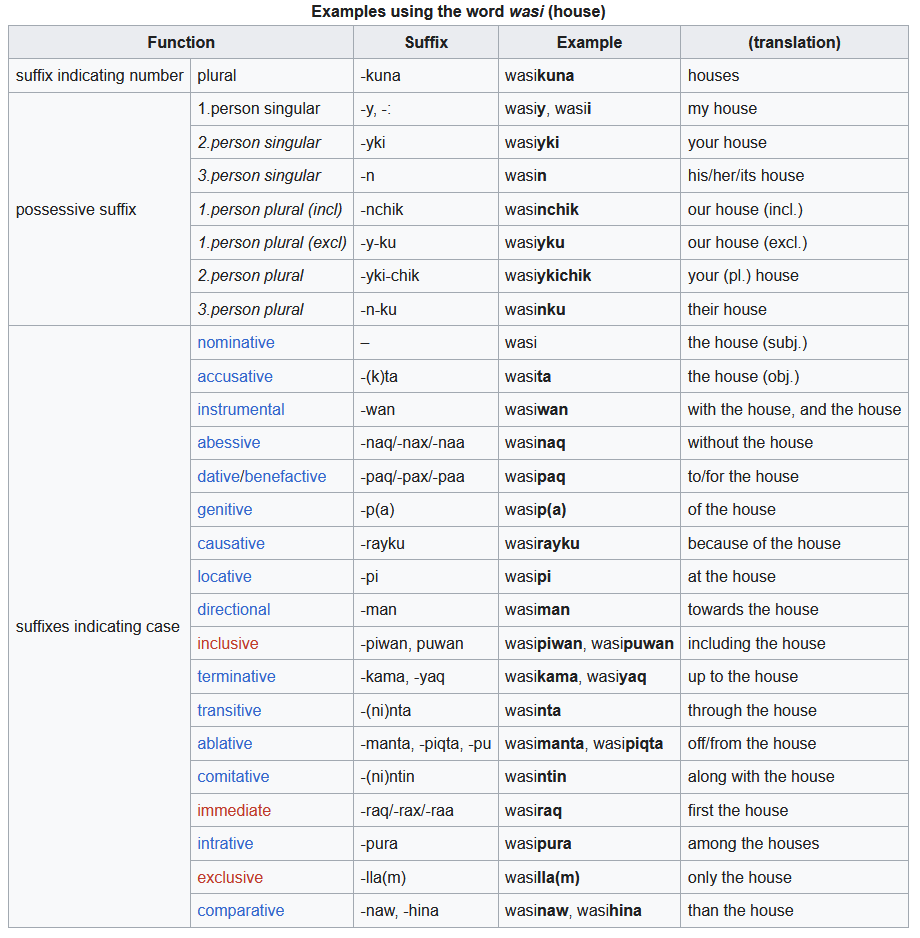This screenshot has height=938, width=920.
Task: Open the accusative case link
Action: click(x=235, y=376)
